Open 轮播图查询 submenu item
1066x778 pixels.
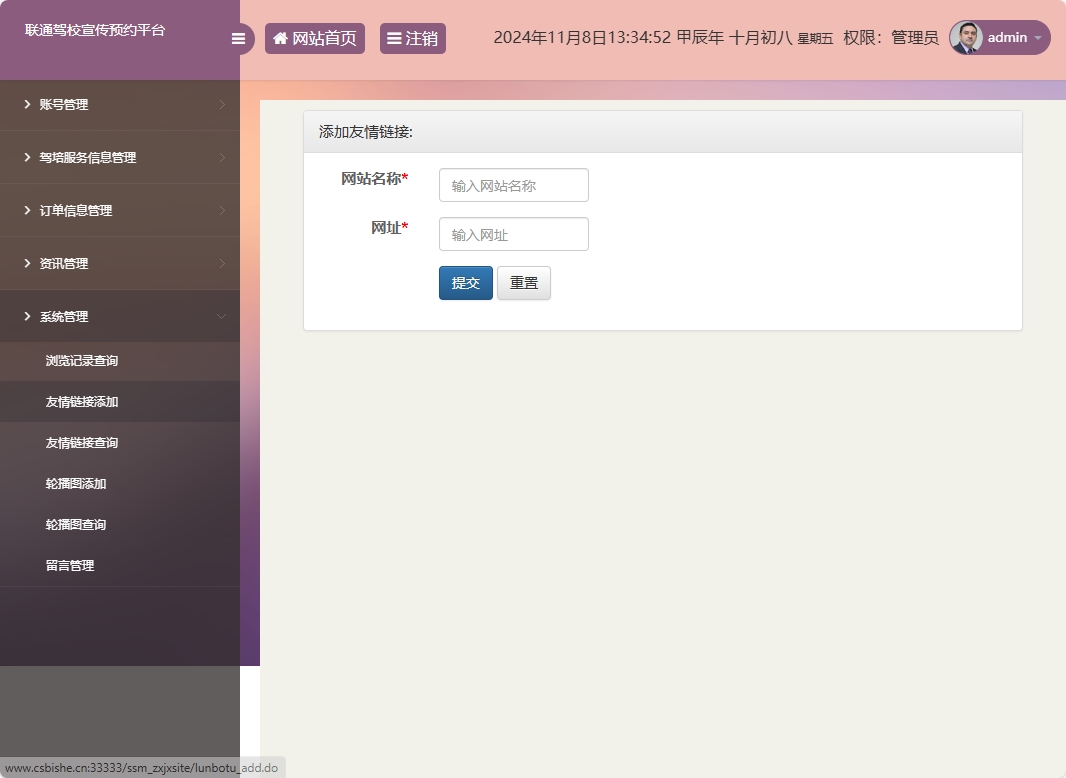tap(120, 524)
